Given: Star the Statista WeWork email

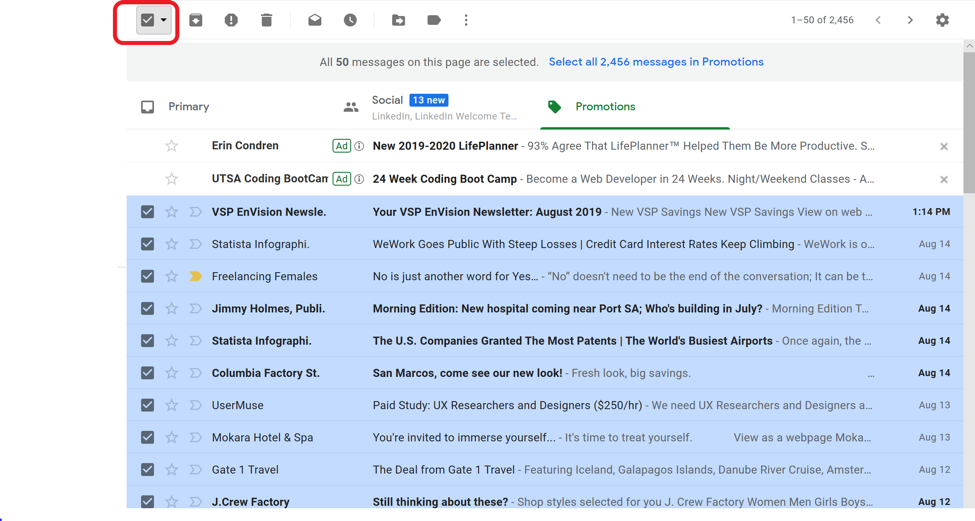Looking at the screenshot, I should click(x=172, y=244).
